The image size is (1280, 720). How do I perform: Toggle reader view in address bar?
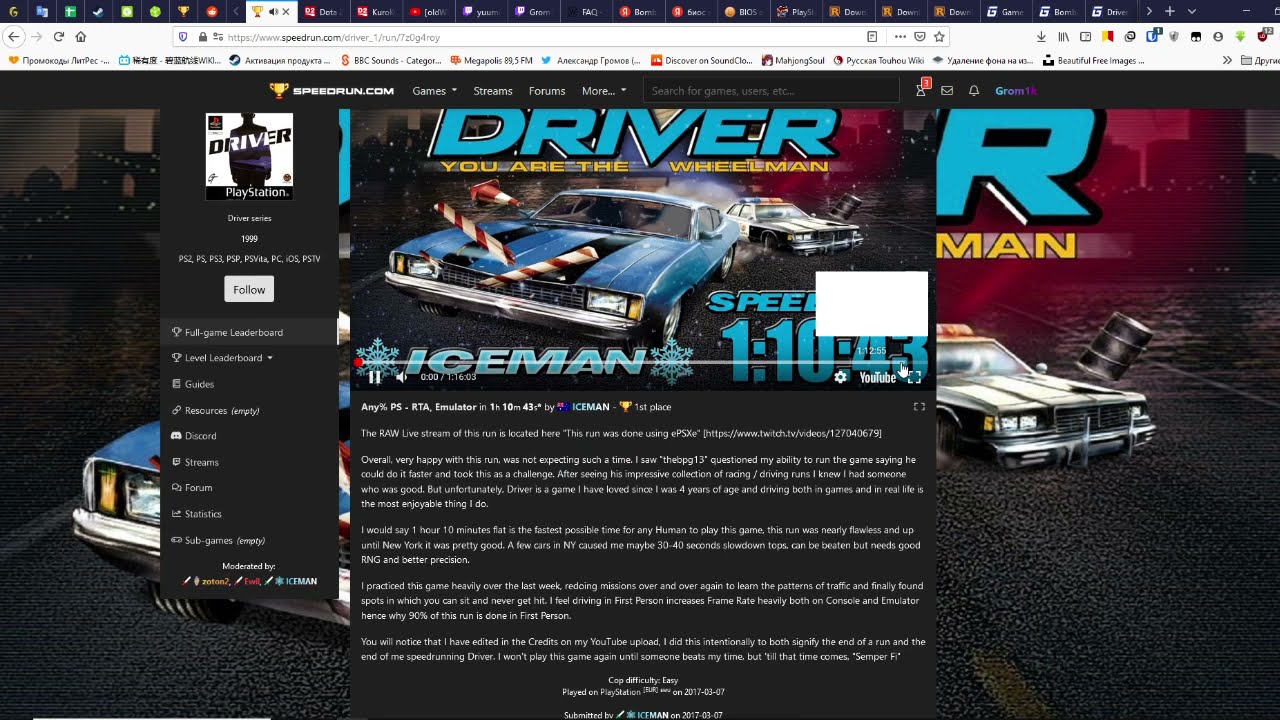click(x=872, y=36)
